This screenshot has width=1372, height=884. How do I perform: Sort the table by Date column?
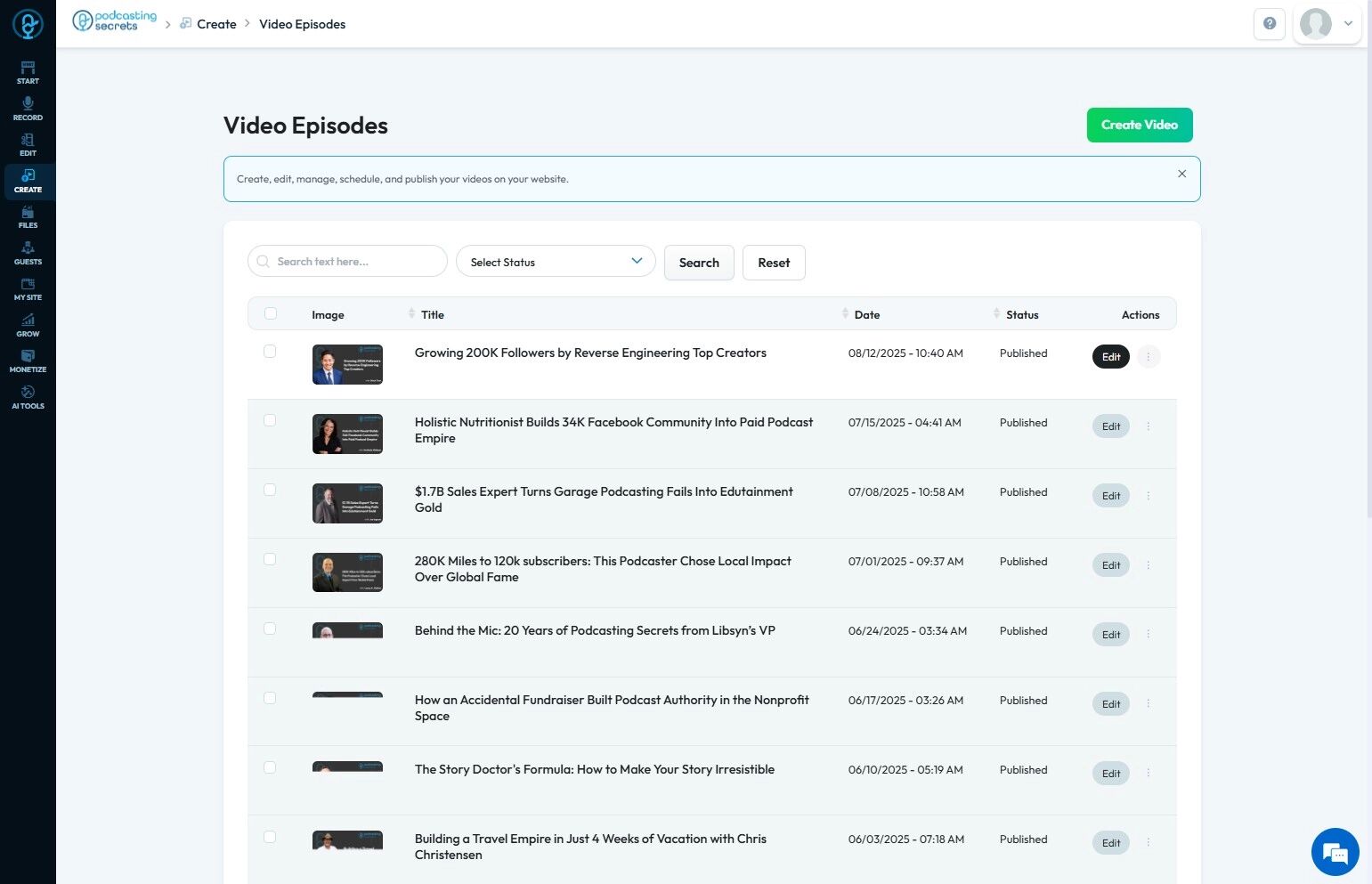pyautogui.click(x=866, y=314)
